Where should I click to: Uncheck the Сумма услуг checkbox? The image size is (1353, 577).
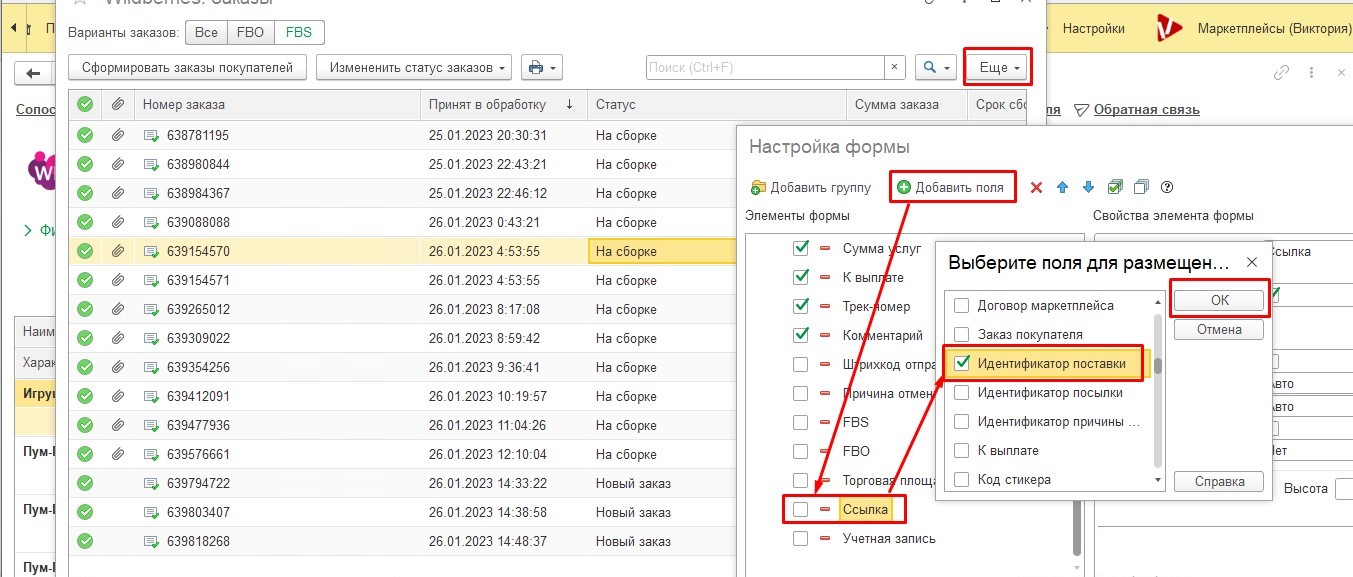tap(800, 248)
